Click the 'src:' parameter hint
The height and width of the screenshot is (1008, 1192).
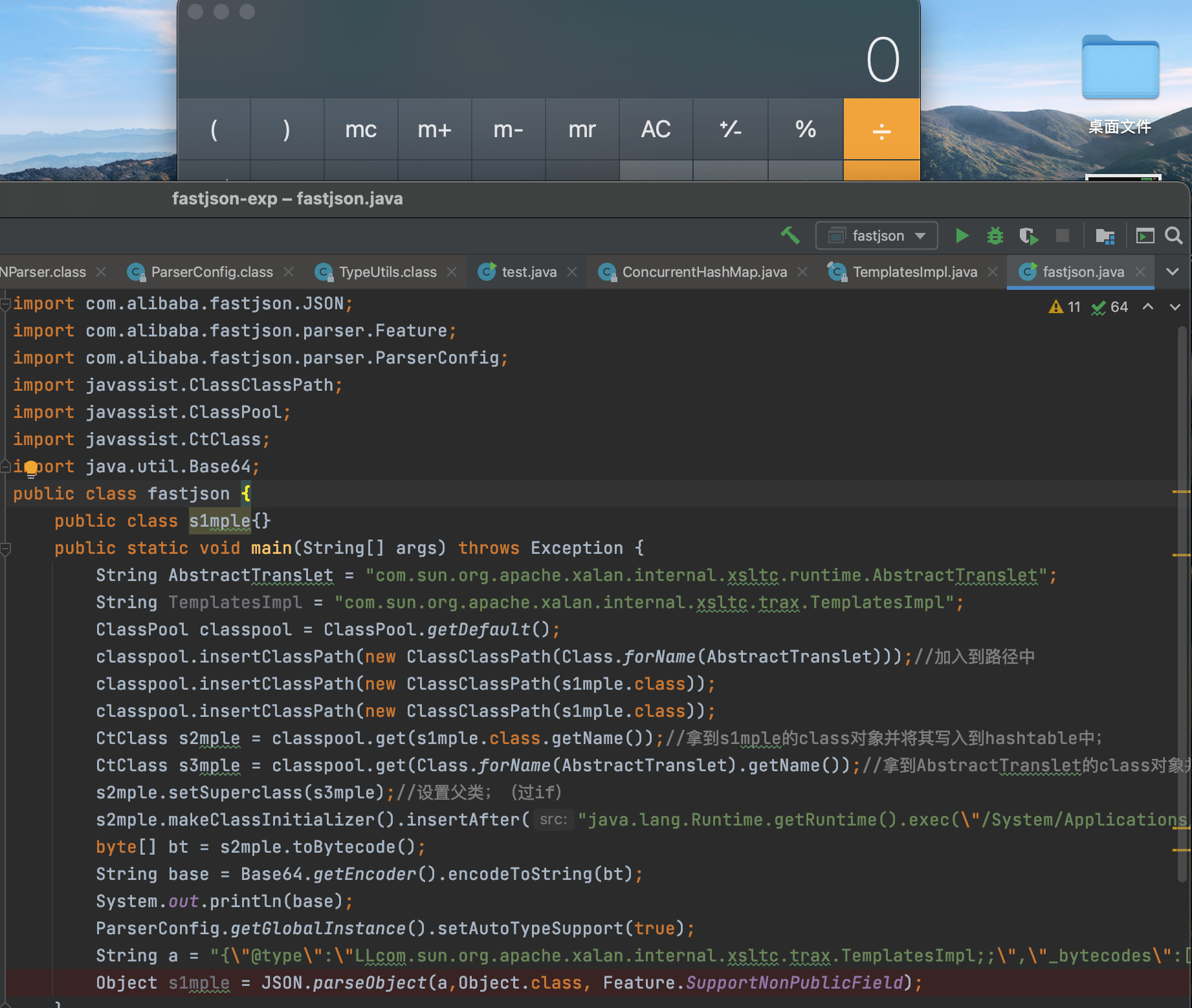[553, 820]
